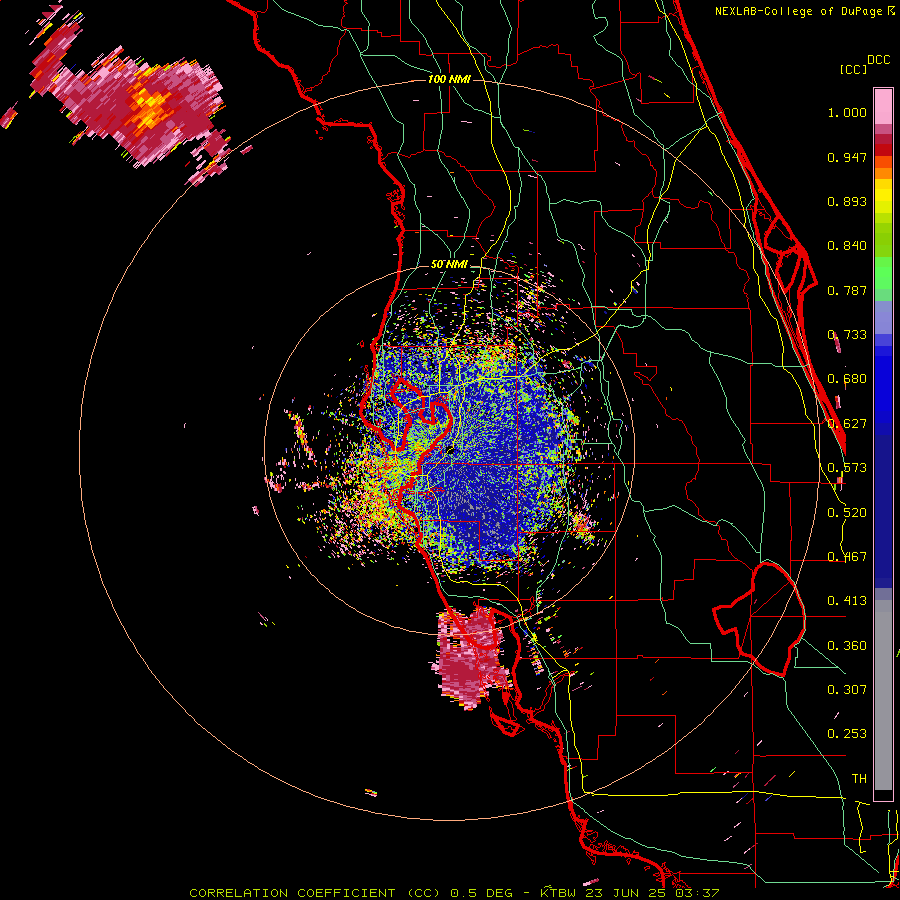Click the [CC] units label
Screen dimensions: 900x900
(853, 69)
